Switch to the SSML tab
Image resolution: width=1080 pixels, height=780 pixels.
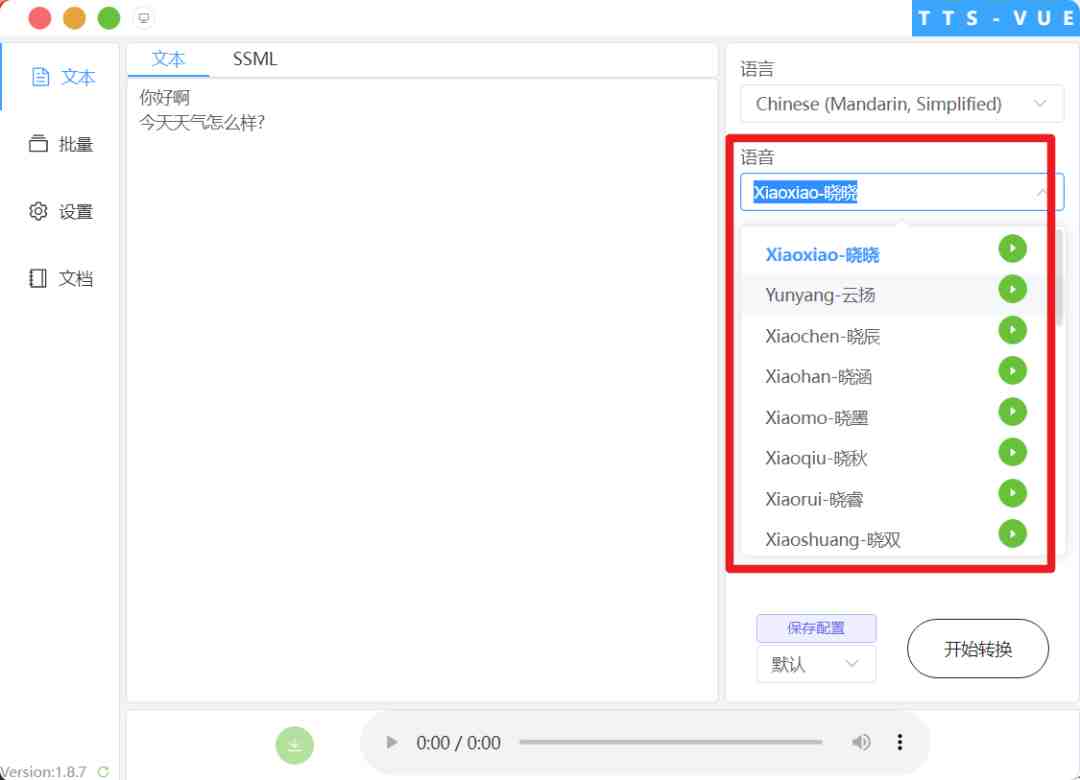[254, 59]
